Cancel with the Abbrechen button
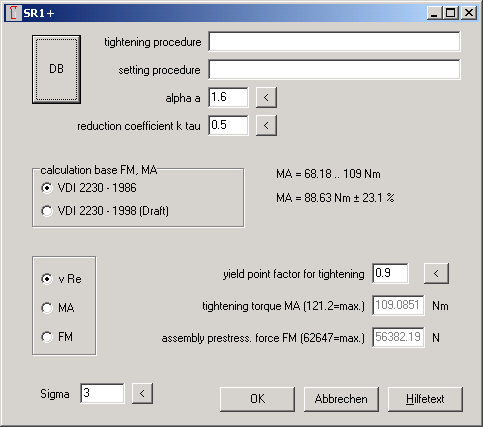This screenshot has height=427, width=483. click(x=341, y=399)
